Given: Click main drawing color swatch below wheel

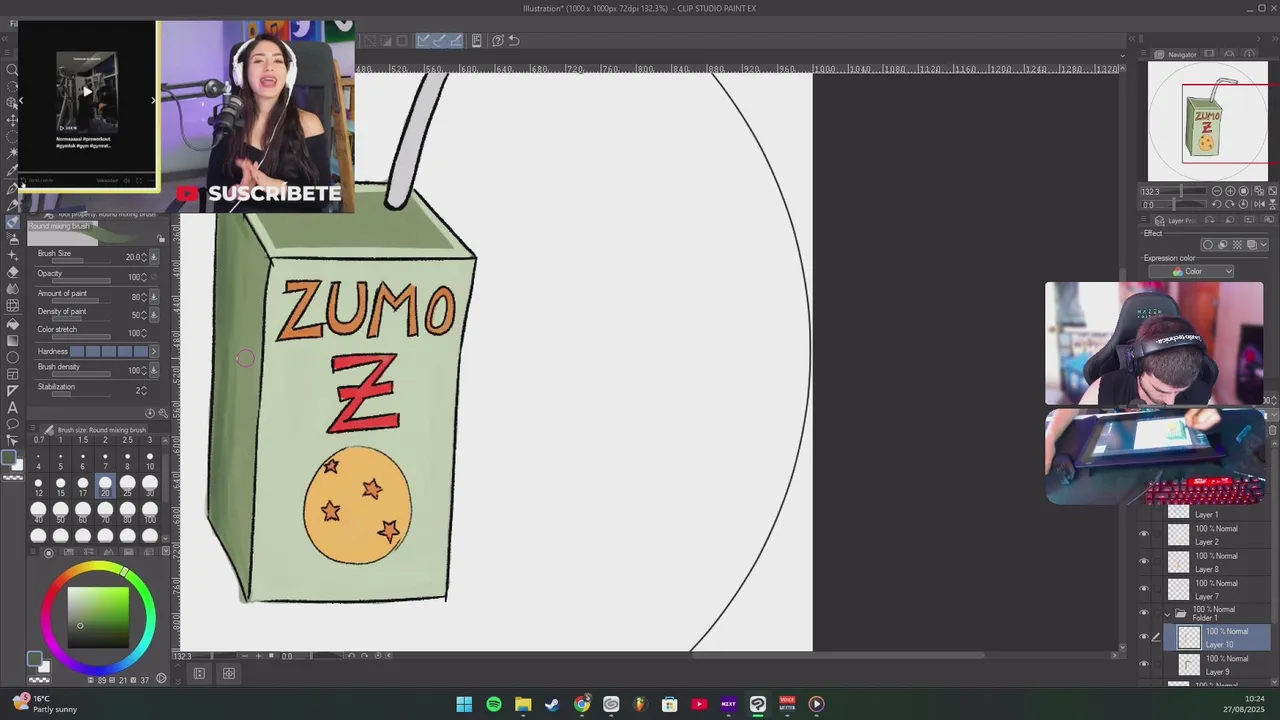Looking at the screenshot, I should pos(33,658).
